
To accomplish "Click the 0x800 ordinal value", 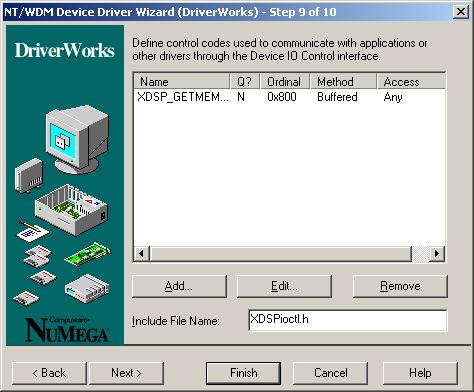I will click(x=282, y=97).
